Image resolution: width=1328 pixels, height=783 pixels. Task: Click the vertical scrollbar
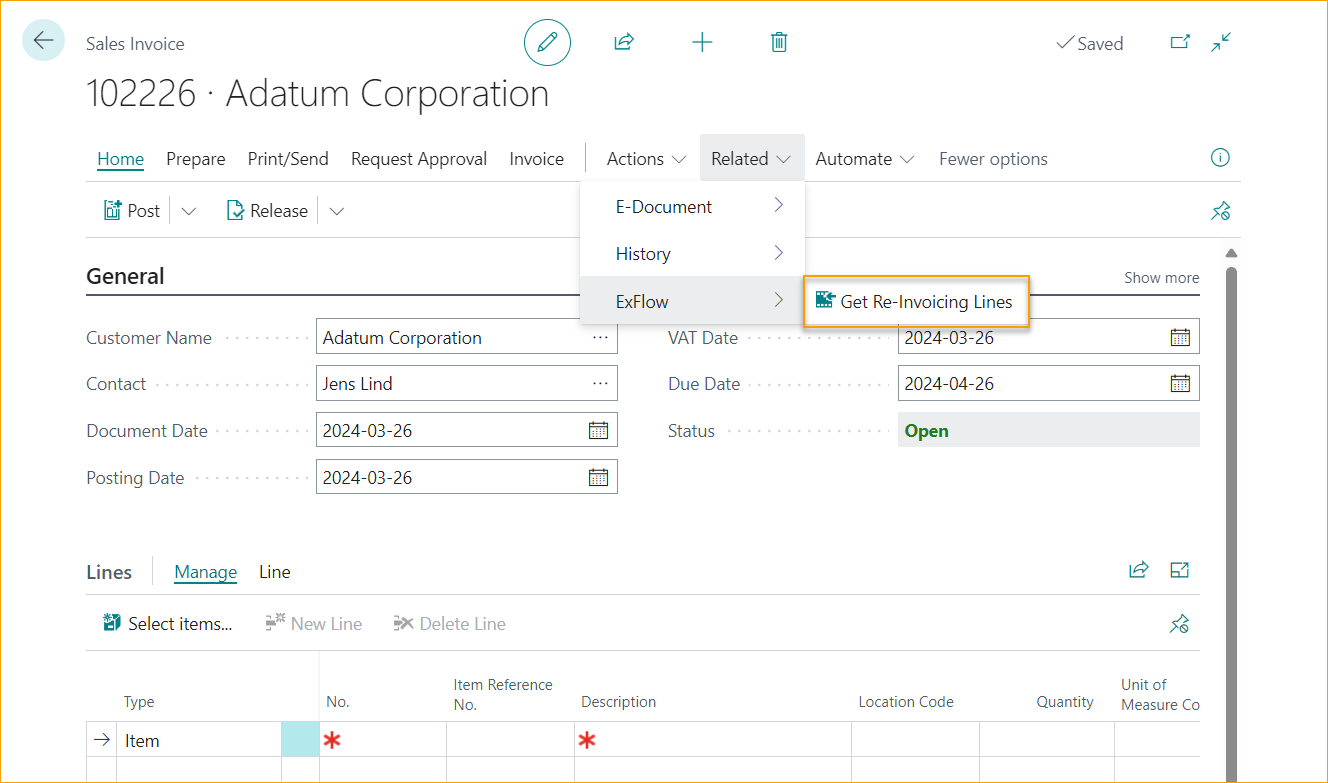[x=1231, y=500]
